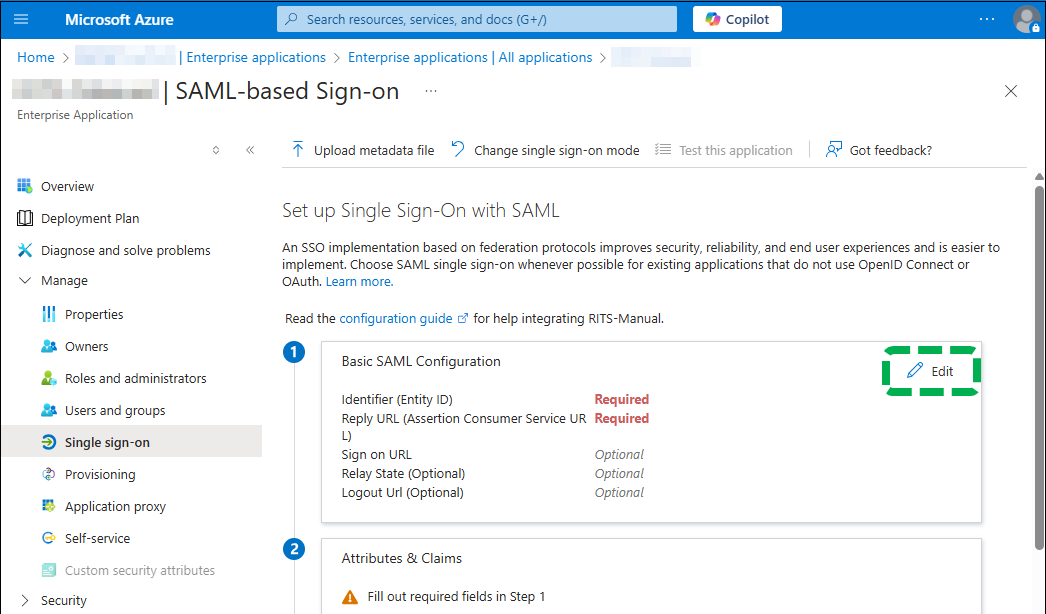This screenshot has width=1046, height=614.
Task: Select Change single sign-on mode
Action: click(545, 150)
